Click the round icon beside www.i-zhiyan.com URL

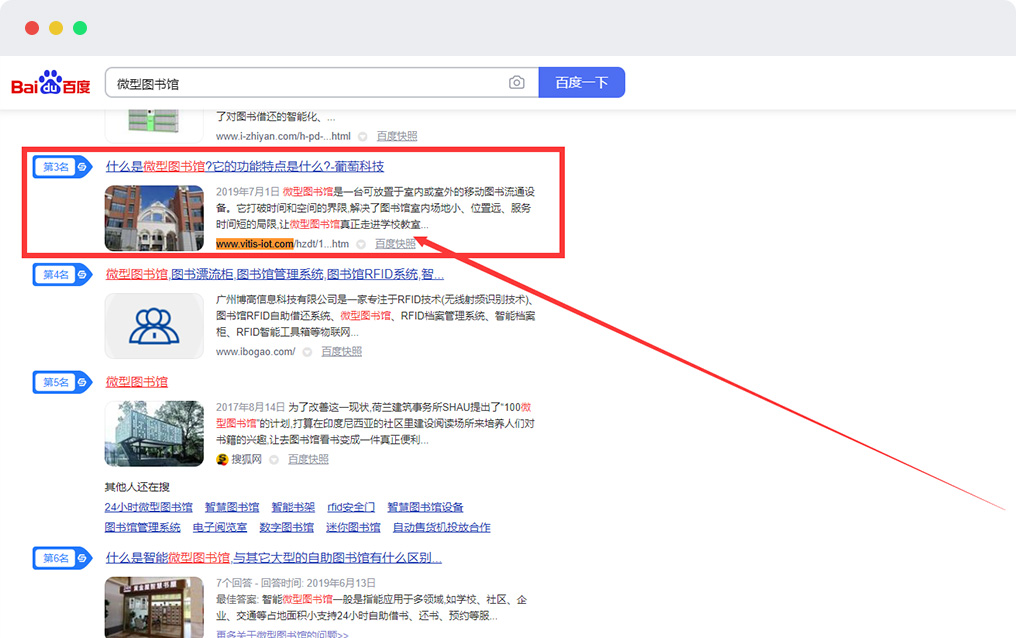[363, 137]
